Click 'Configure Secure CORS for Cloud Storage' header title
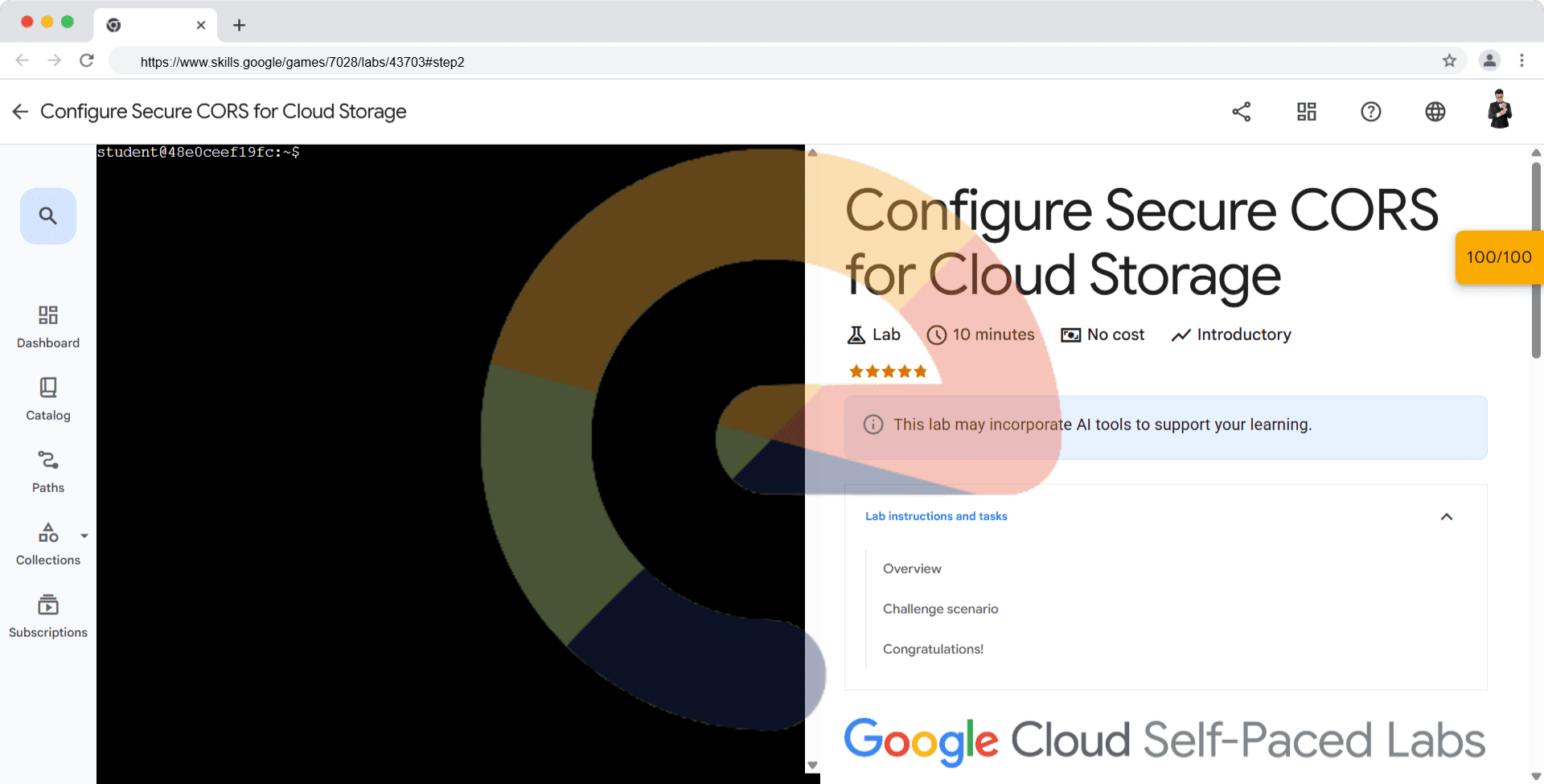 tap(224, 112)
